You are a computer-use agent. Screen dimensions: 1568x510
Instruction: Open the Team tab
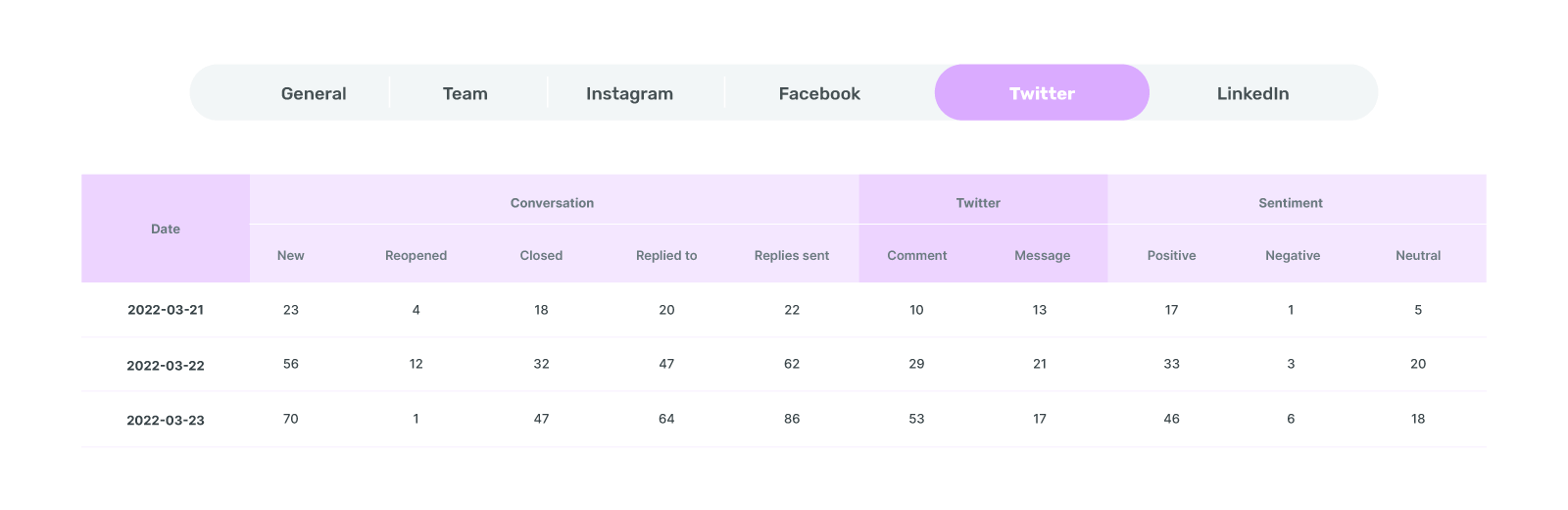click(465, 93)
